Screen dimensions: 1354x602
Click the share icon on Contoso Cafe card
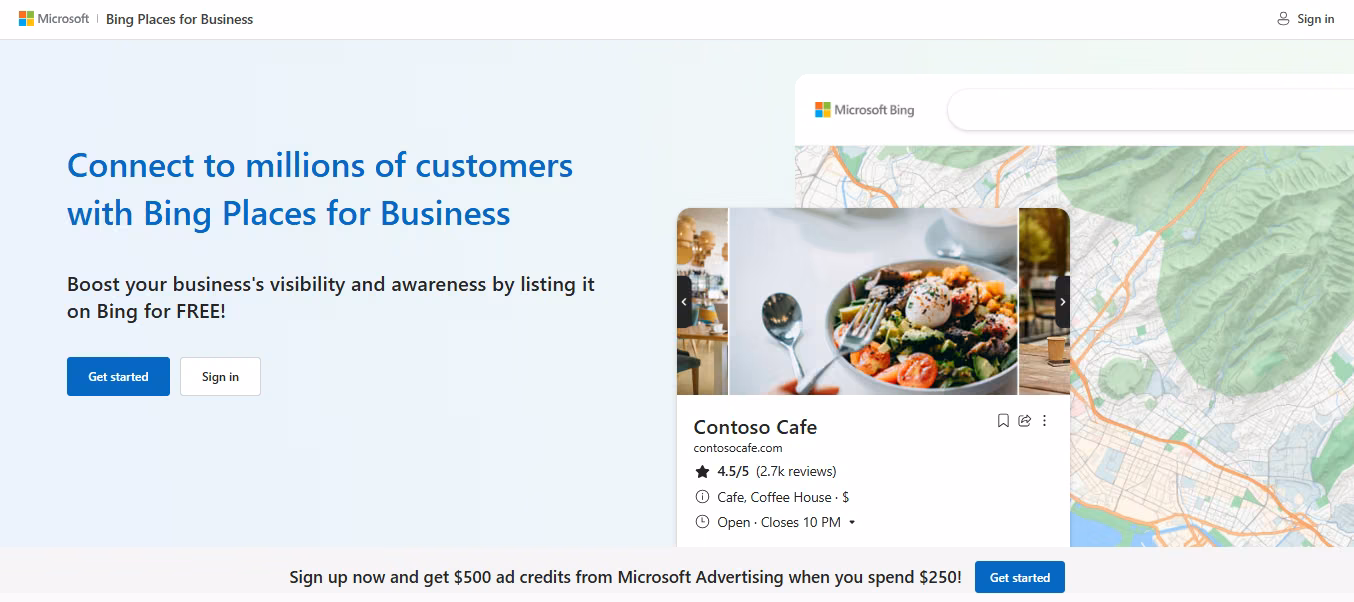1024,421
